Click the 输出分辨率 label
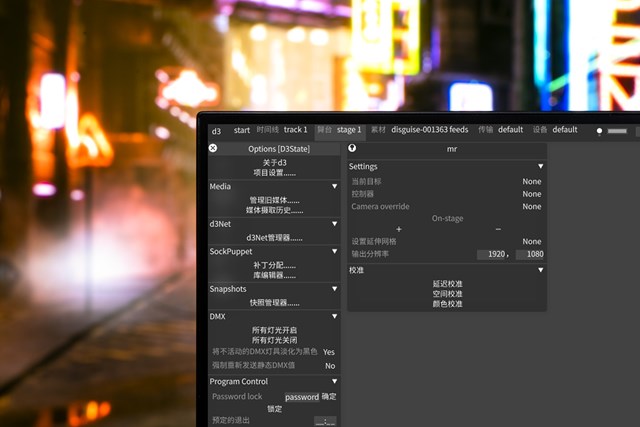 click(x=370, y=254)
